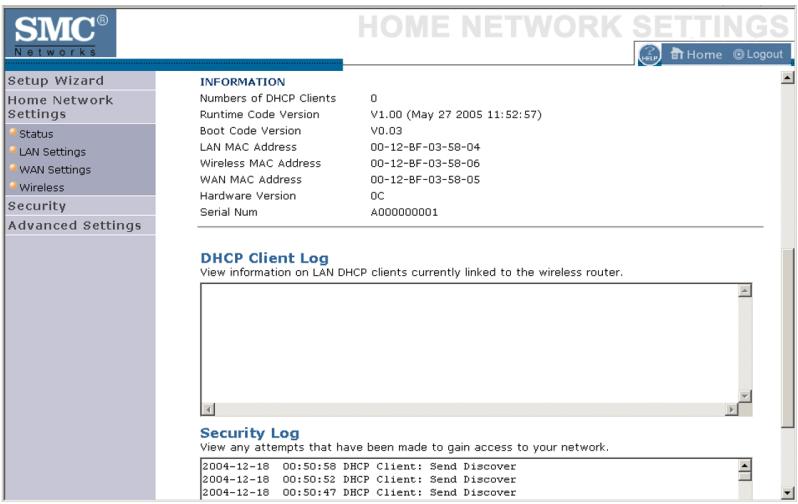Click the Logout link
Image resolution: width=798 pixels, height=504 pixels.
click(758, 54)
